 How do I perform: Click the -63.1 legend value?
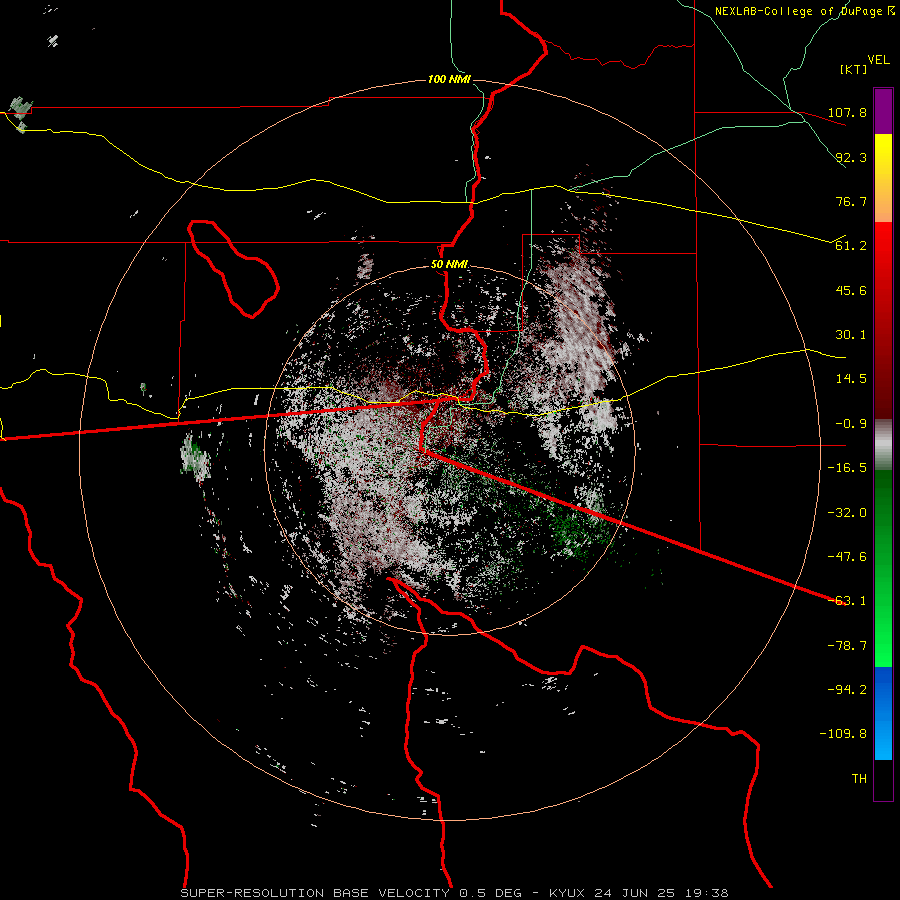(x=847, y=601)
